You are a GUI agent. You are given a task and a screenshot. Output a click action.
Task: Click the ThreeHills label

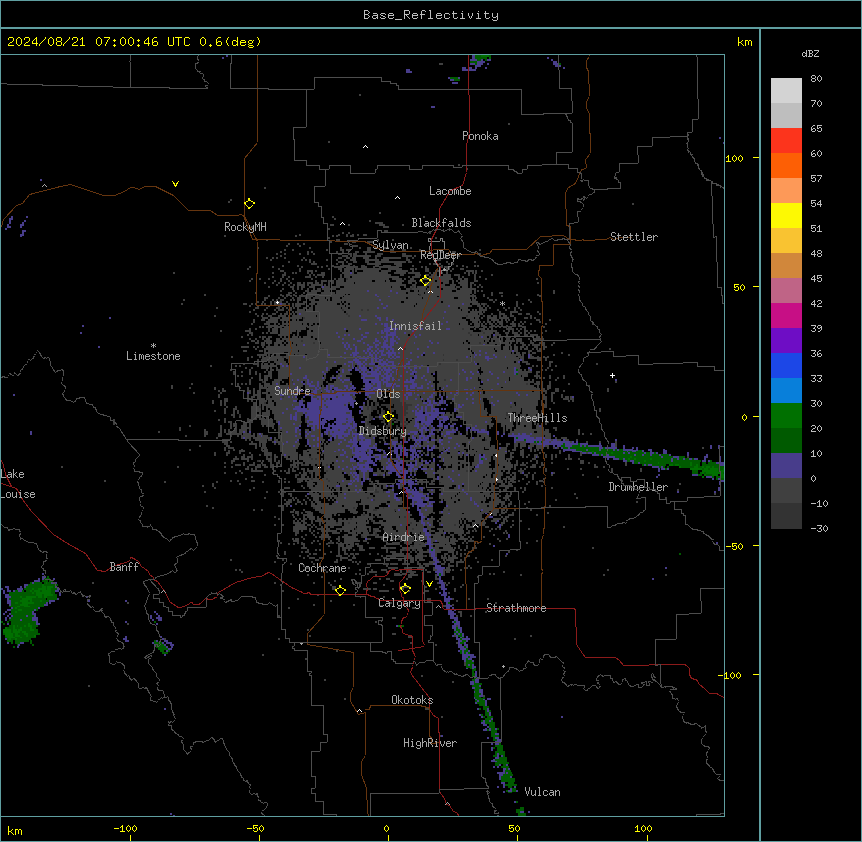[x=537, y=418]
